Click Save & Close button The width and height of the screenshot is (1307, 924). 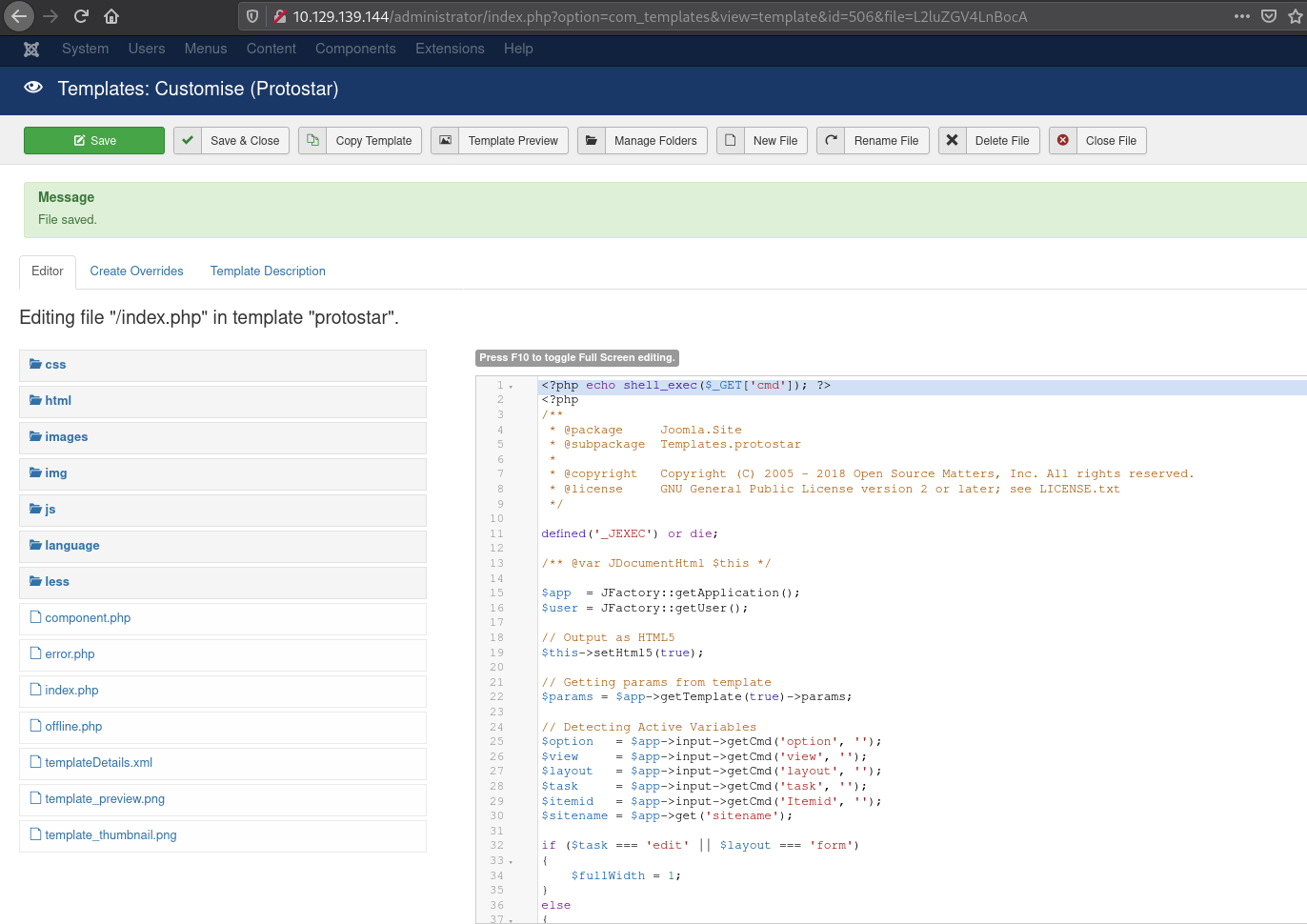pyautogui.click(x=231, y=140)
